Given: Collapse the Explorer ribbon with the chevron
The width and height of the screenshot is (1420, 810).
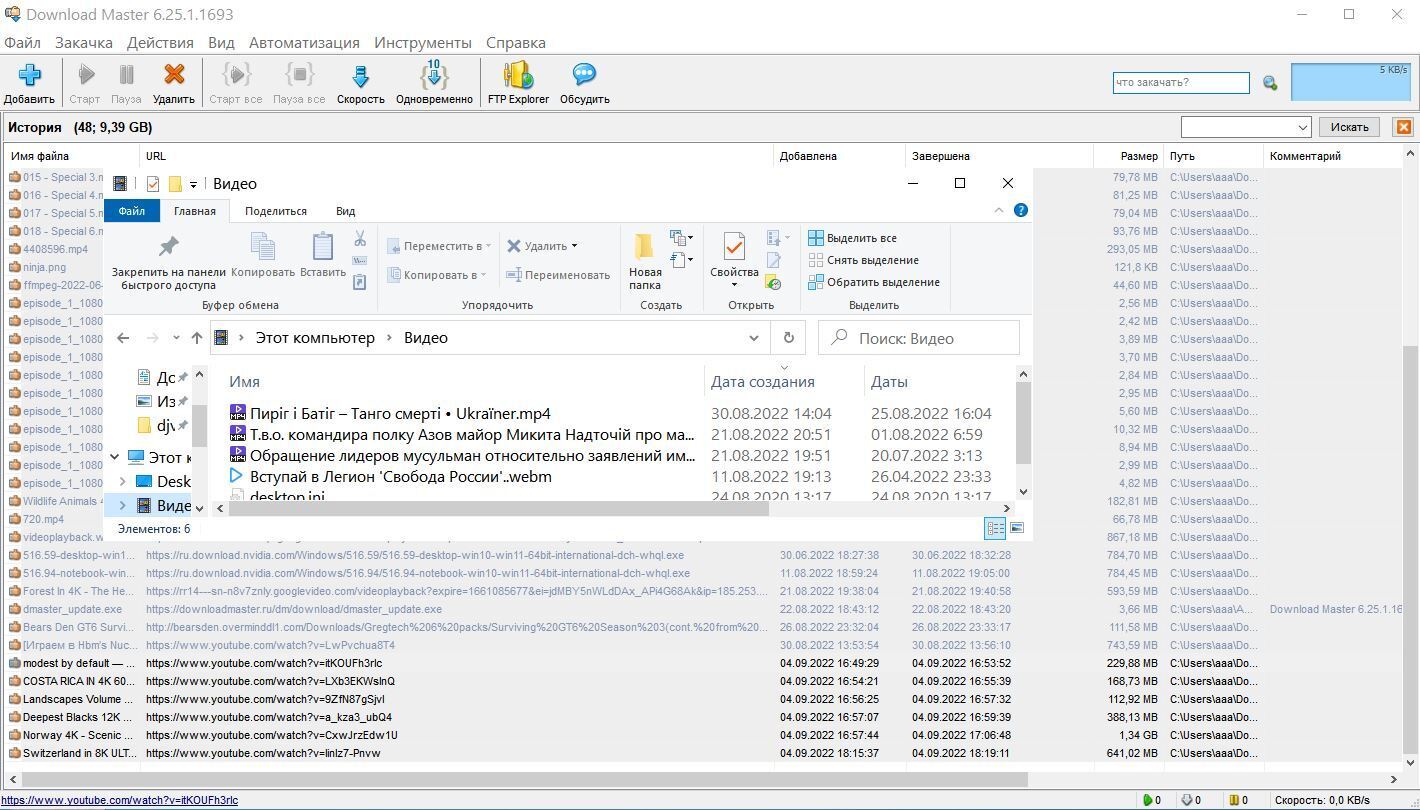Looking at the screenshot, I should tap(998, 210).
